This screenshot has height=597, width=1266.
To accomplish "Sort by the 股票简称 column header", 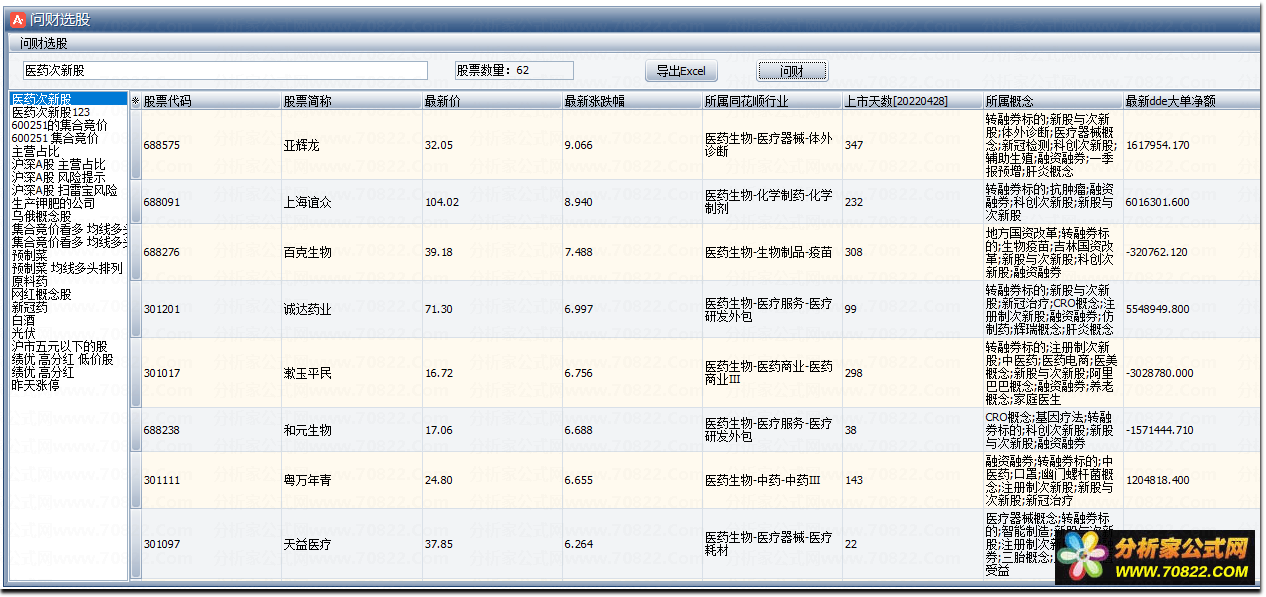I will [x=351, y=101].
